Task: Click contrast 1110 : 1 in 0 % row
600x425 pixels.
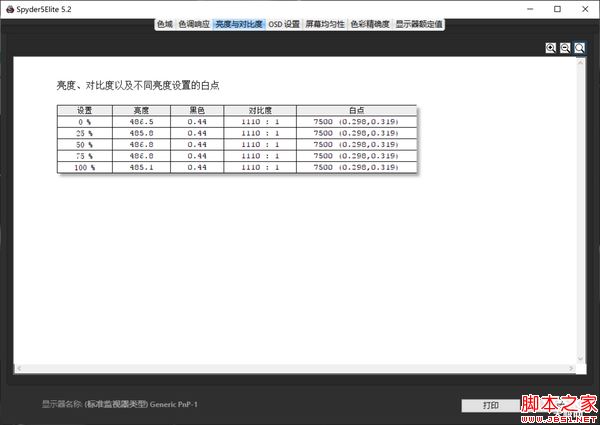Action: pyautogui.click(x=260, y=122)
